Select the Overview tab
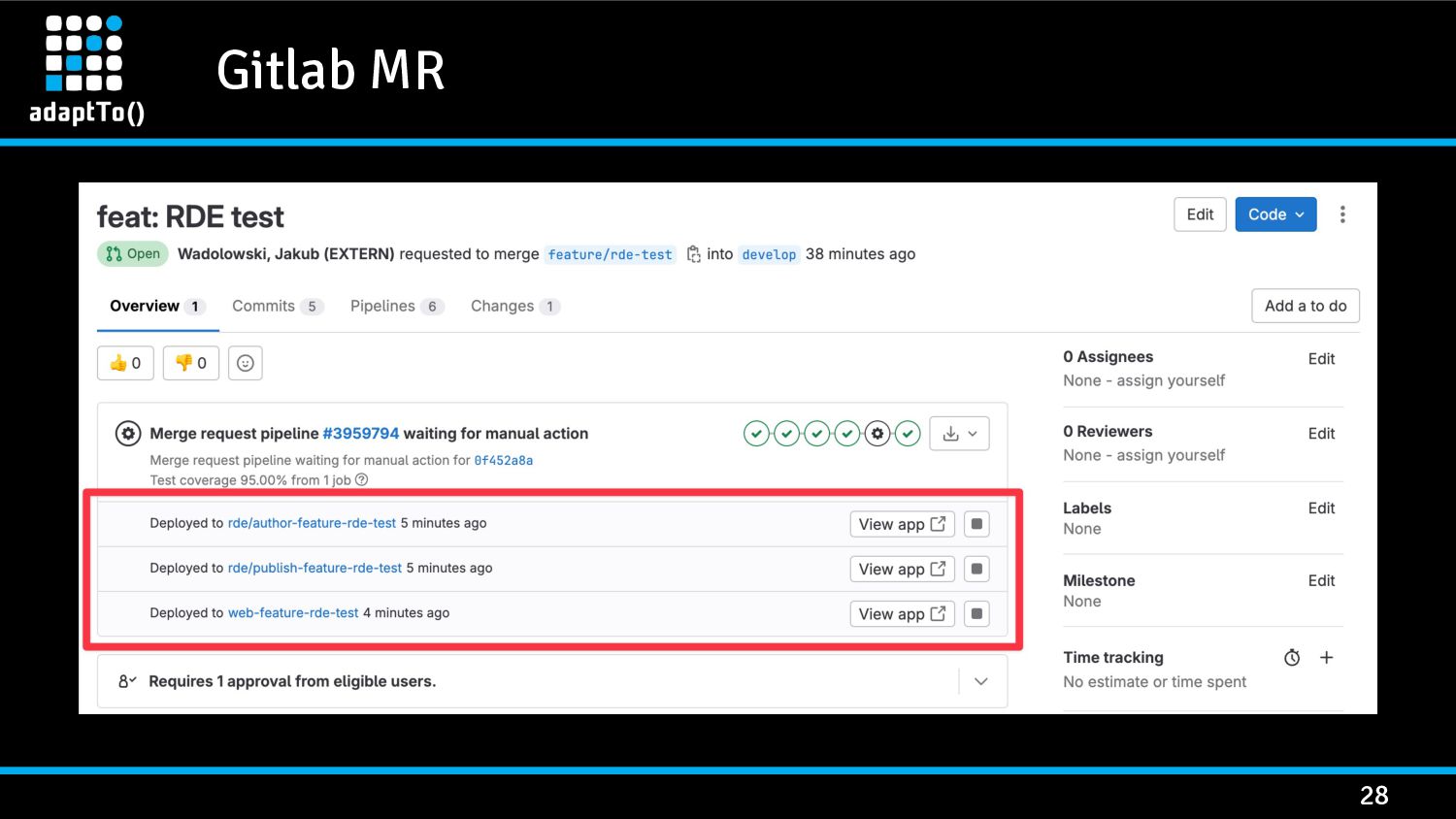Screen dimensions: 1456x819 [156, 306]
